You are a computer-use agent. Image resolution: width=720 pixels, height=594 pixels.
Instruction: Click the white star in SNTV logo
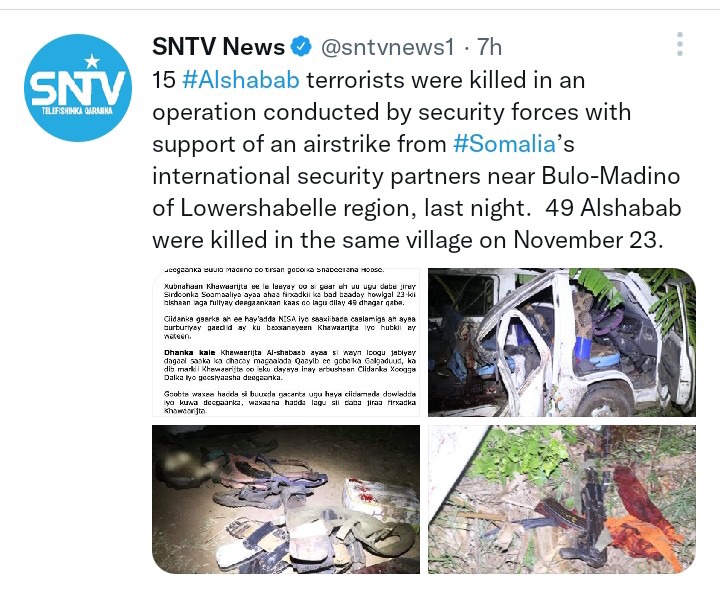pyautogui.click(x=92, y=61)
